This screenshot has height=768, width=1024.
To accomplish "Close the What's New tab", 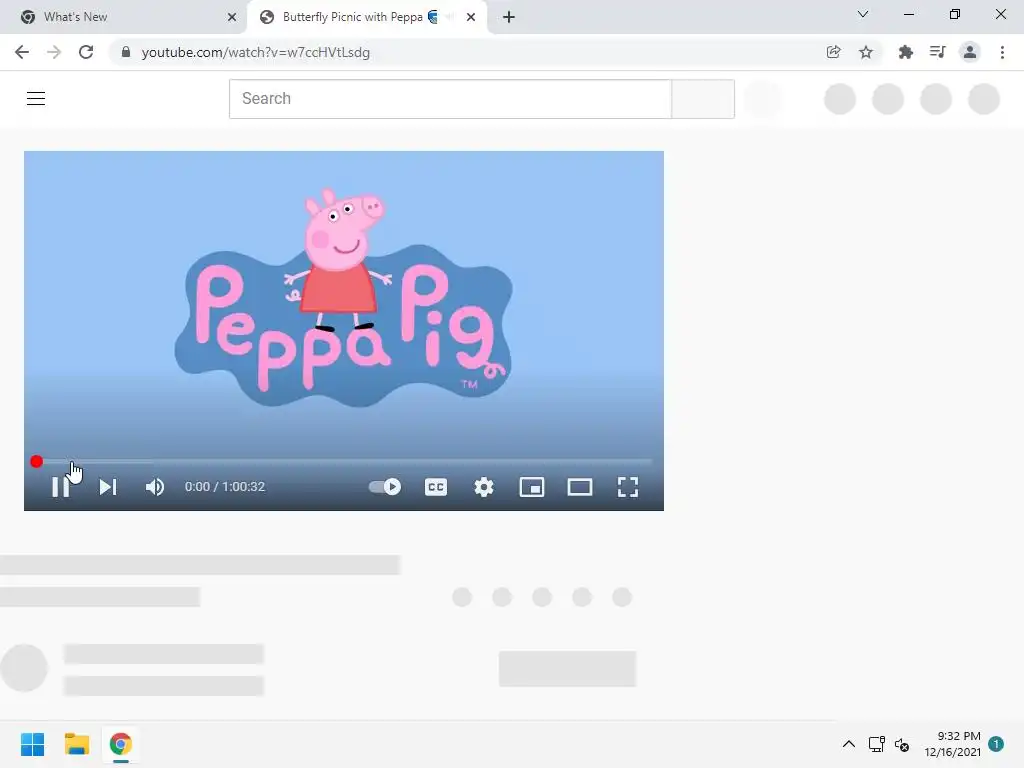I will [232, 17].
